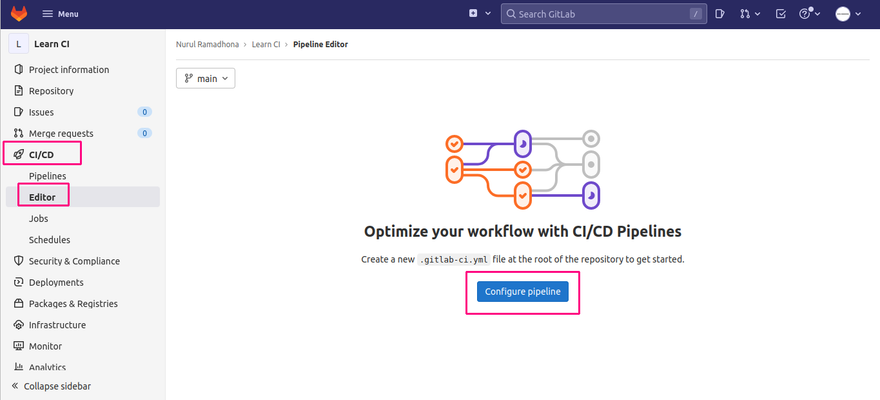Viewport: 880px width, 400px height.
Task: Select Pipelines under CI/CD
Action: pyautogui.click(x=48, y=176)
